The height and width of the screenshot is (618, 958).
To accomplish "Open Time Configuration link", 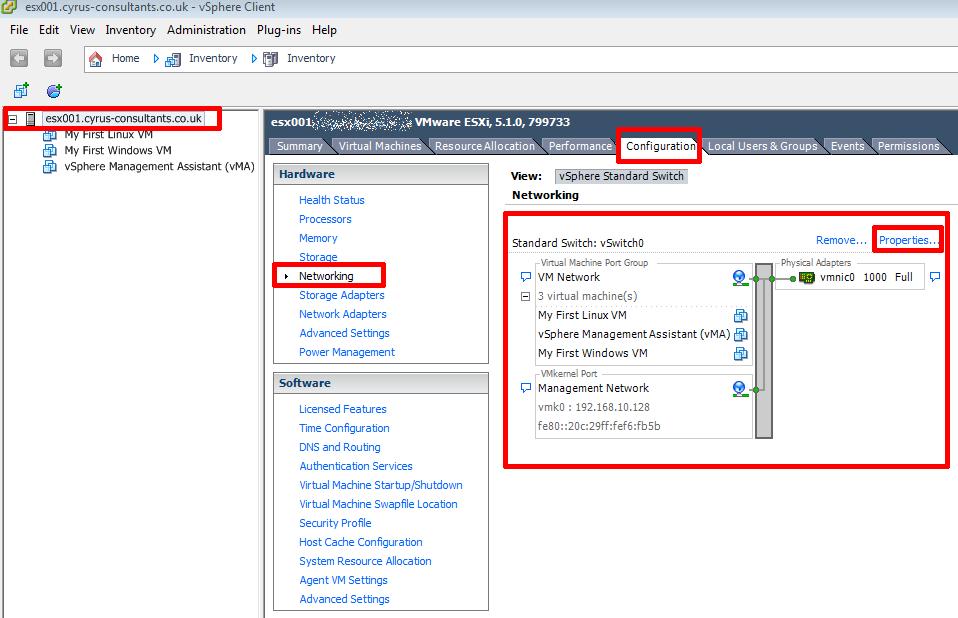I will [344, 427].
